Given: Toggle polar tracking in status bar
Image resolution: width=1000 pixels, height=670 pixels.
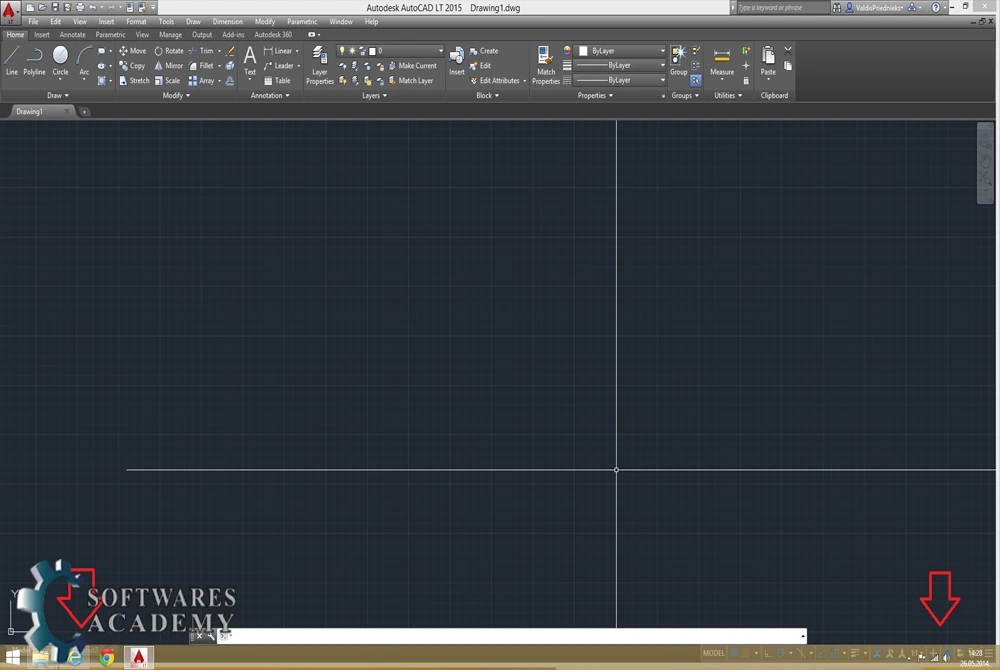Looking at the screenshot, I should pyautogui.click(x=781, y=653).
